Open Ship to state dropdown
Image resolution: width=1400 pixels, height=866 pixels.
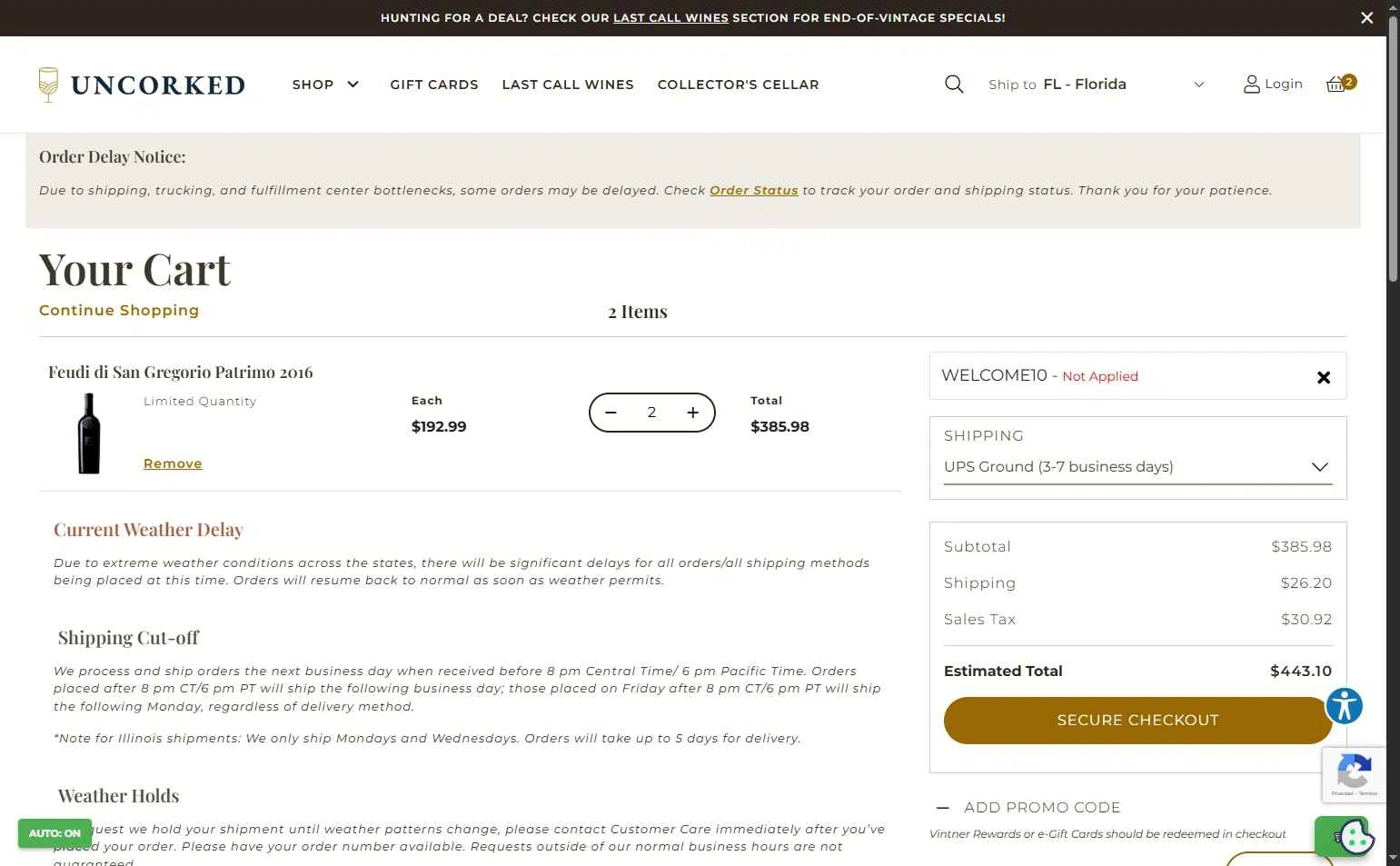coord(1097,85)
